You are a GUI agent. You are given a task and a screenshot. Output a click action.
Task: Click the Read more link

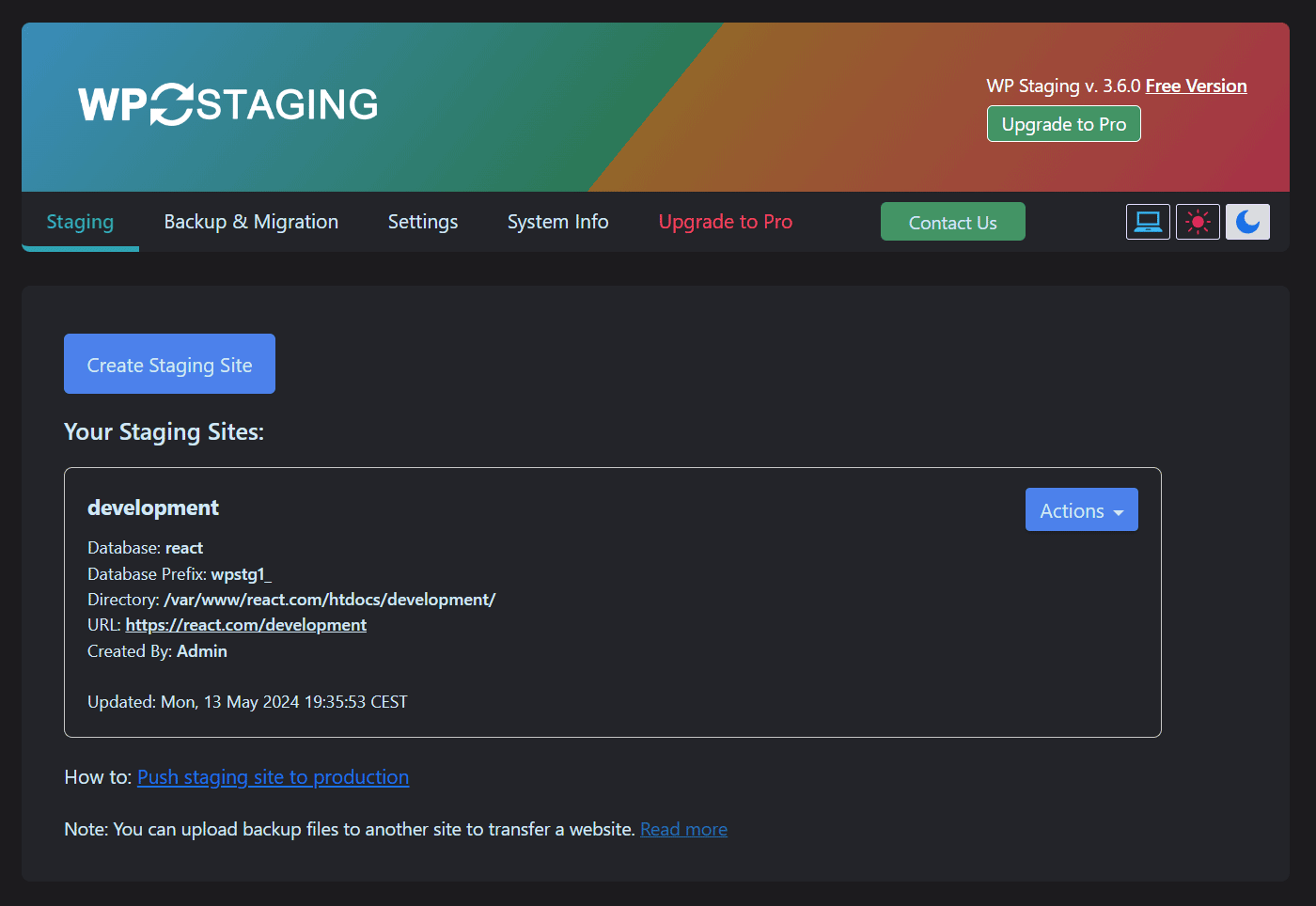tap(684, 829)
